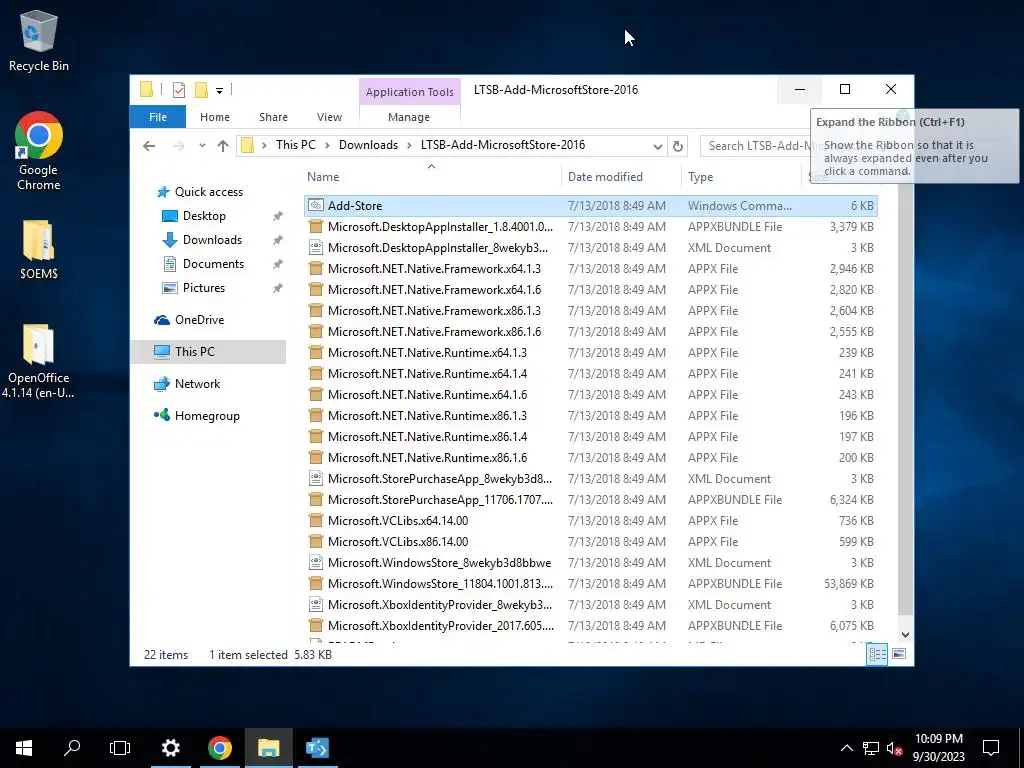Click the New Folder icon in title bar
The width and height of the screenshot is (1024, 768).
click(x=201, y=90)
